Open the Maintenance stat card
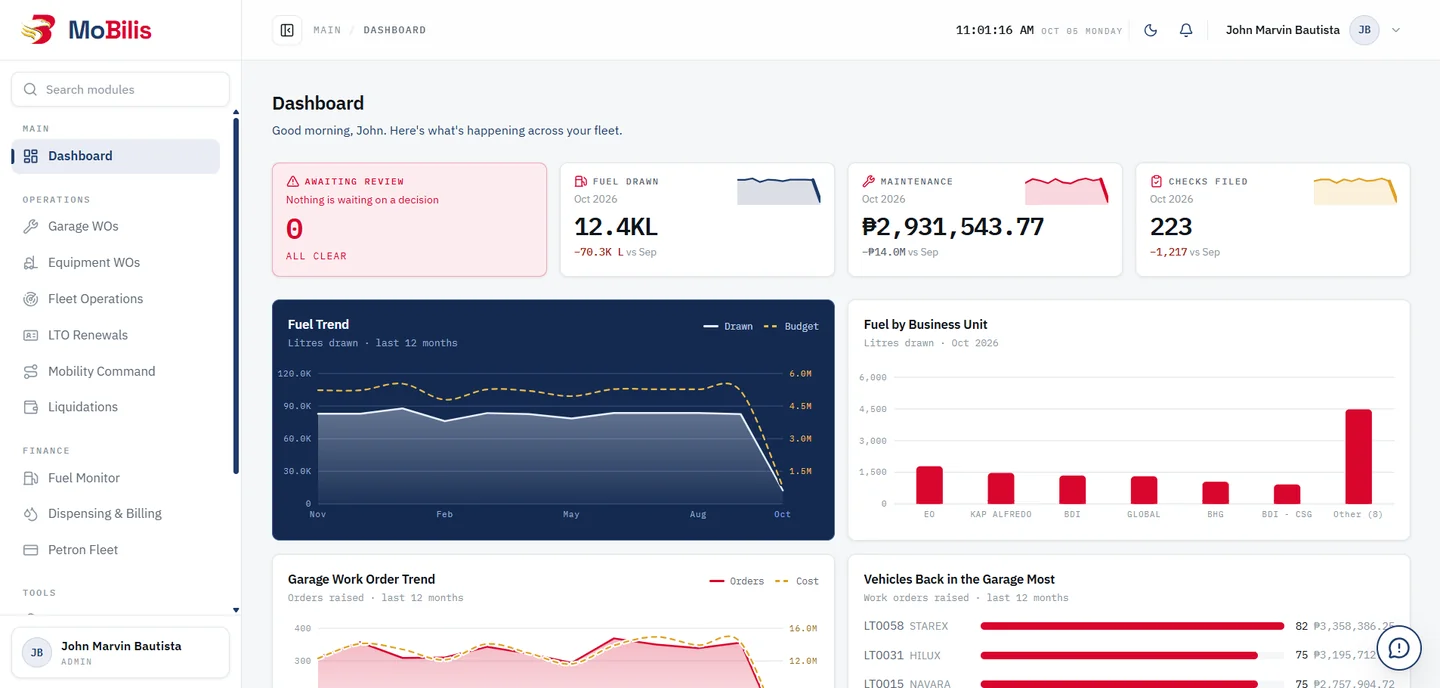 click(985, 220)
